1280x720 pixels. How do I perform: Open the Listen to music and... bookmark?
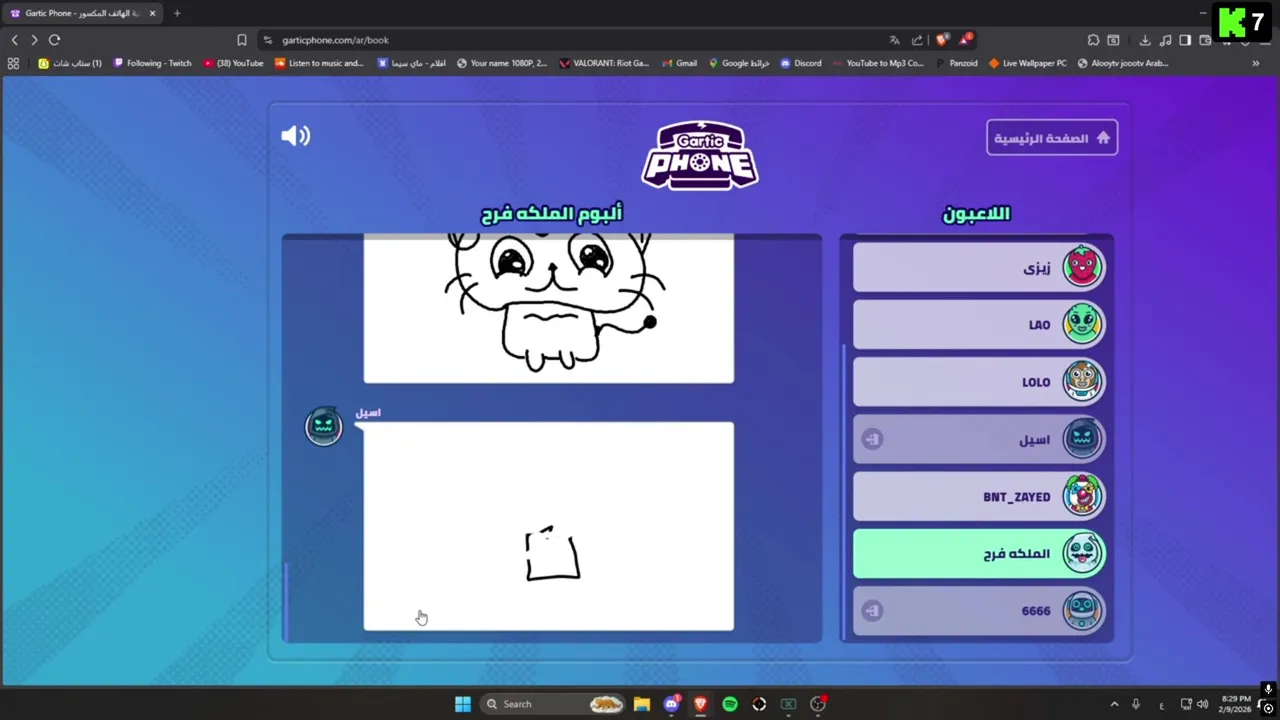(319, 63)
